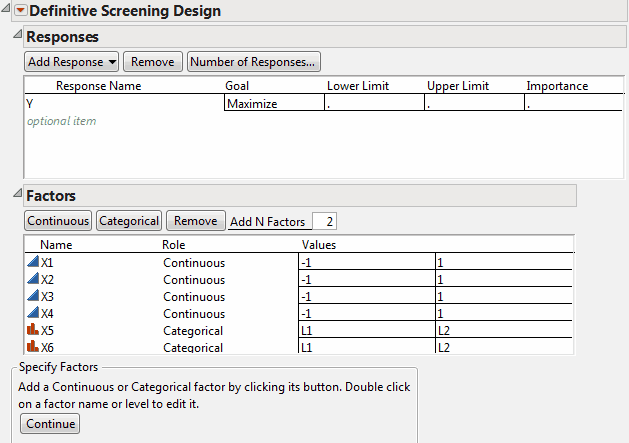629x443 pixels.
Task: Select the Lower Limit cell for Y
Action: coord(373,103)
